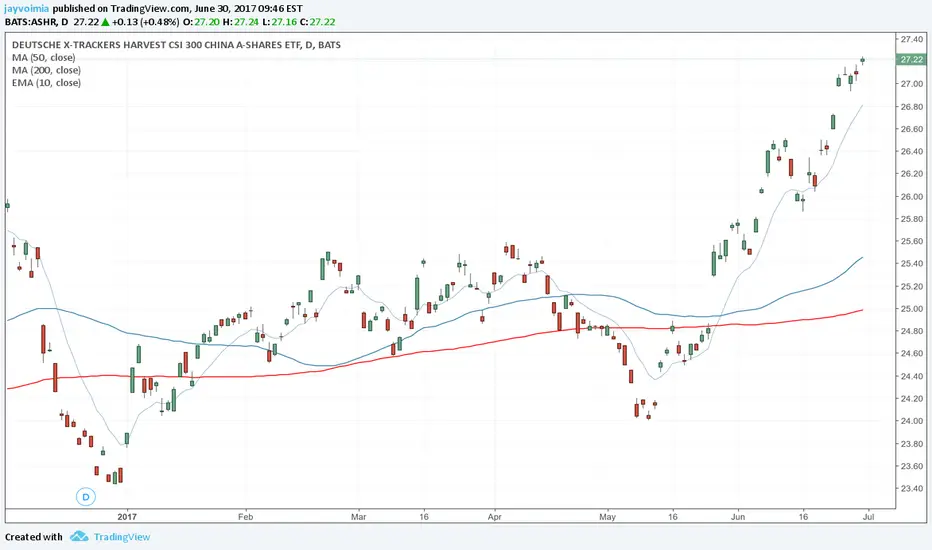Click the green up-arrow change indicator
Image resolution: width=932 pixels, height=550 pixels.
point(105,22)
